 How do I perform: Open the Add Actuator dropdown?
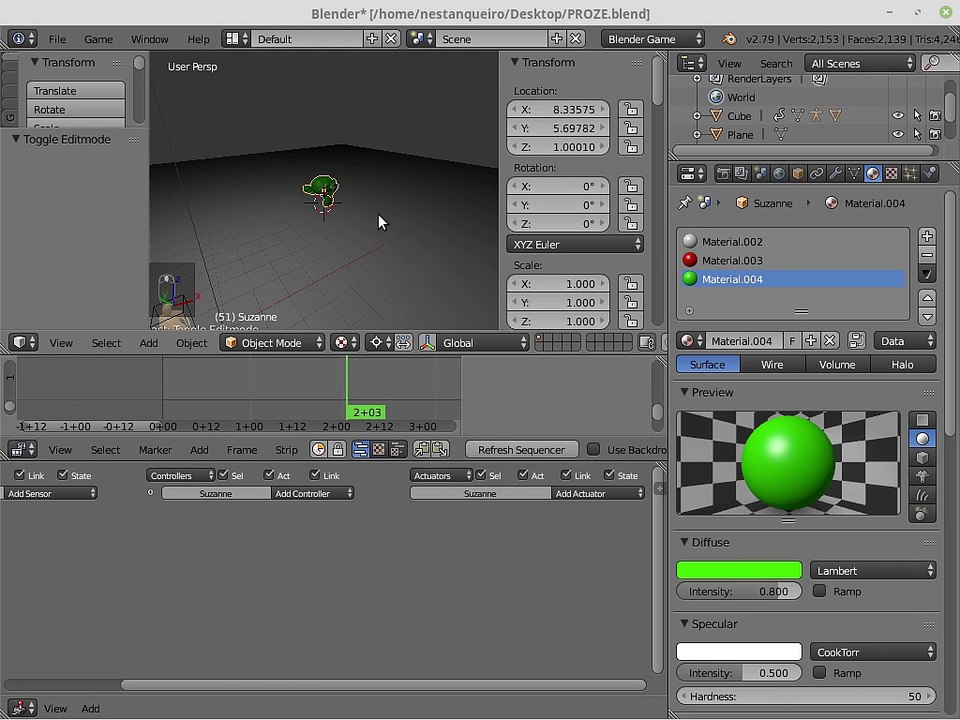598,493
